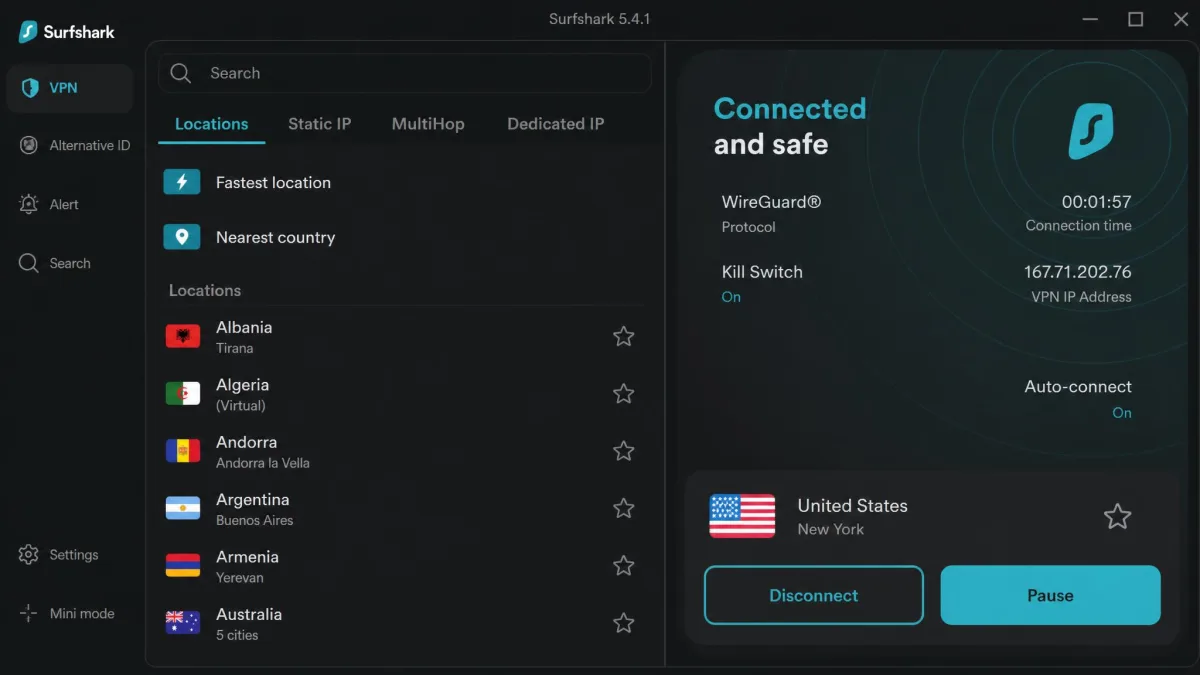Switch to the MultiHop tab
1200x675 pixels.
[x=428, y=124]
